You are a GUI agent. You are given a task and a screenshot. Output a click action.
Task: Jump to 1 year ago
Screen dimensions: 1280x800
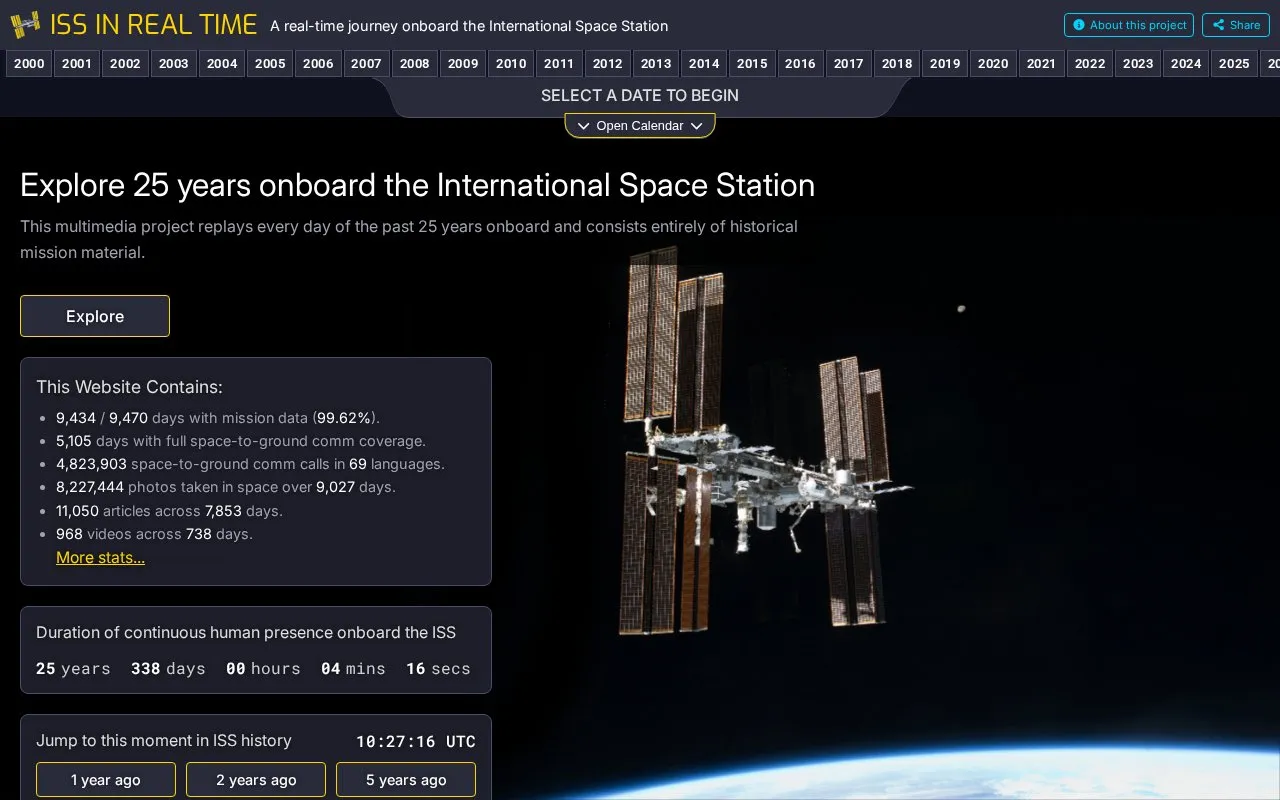coord(106,780)
